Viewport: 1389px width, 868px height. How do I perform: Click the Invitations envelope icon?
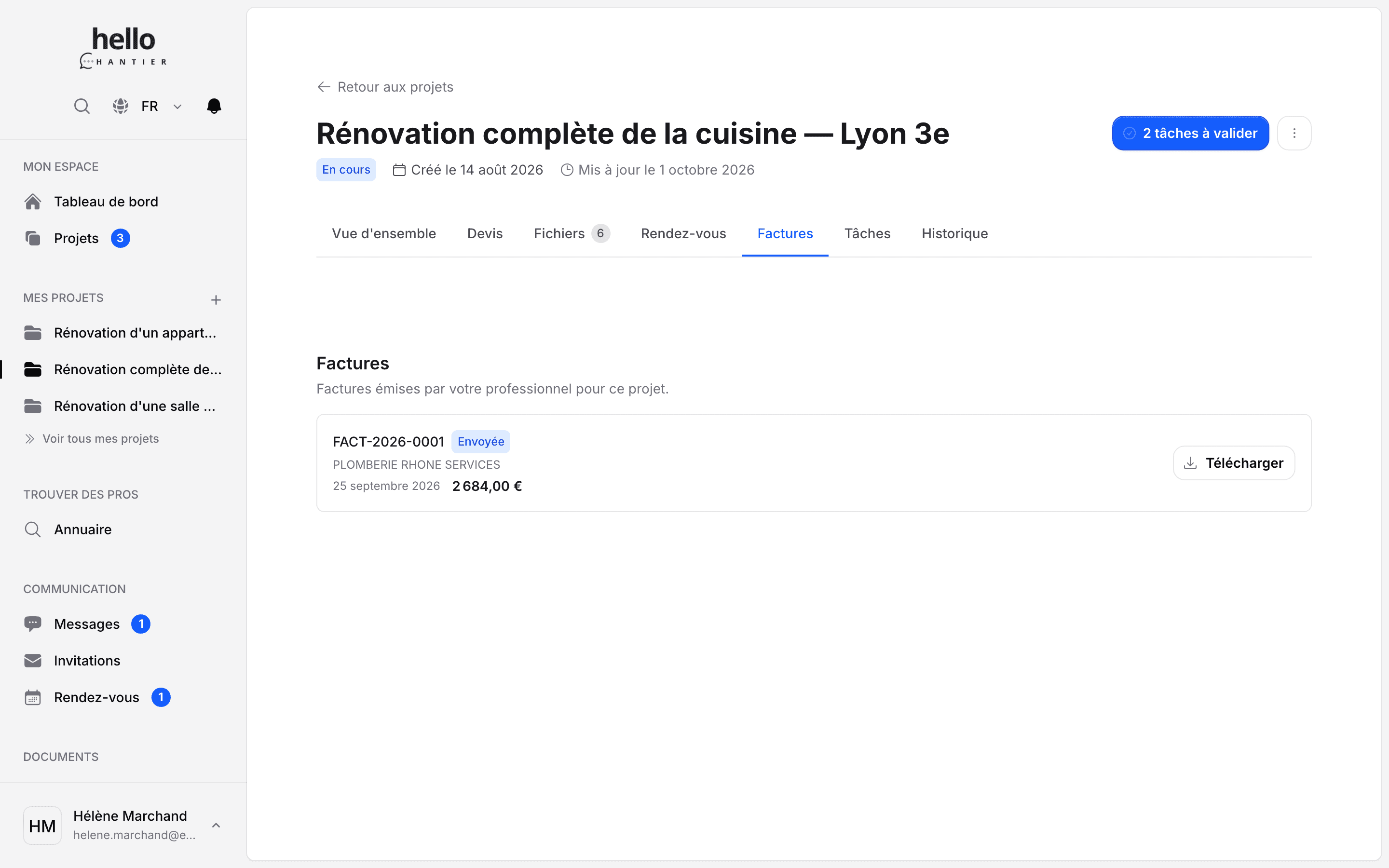pos(33,661)
